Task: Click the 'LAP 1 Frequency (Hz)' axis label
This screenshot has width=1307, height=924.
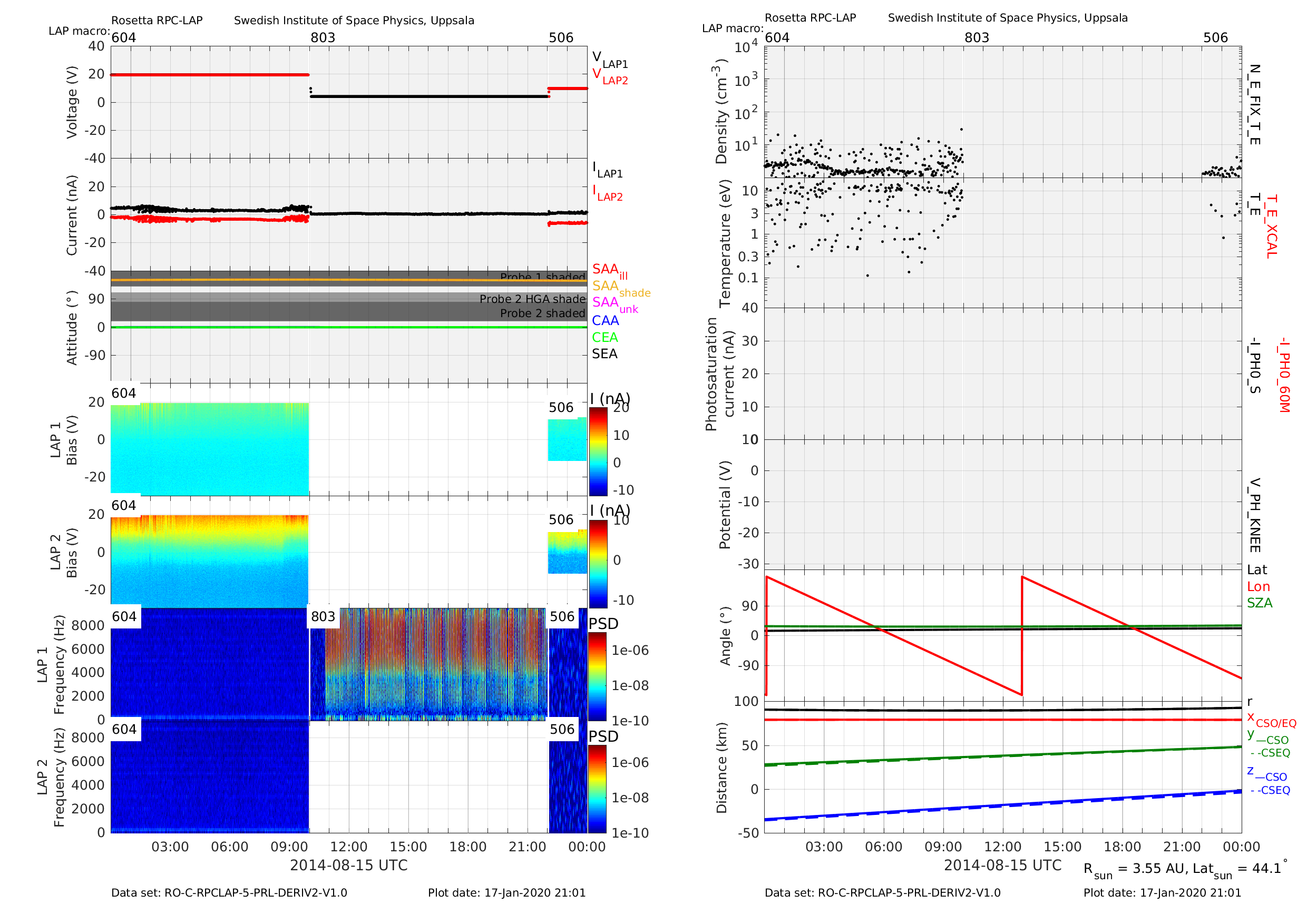Action: [50, 664]
